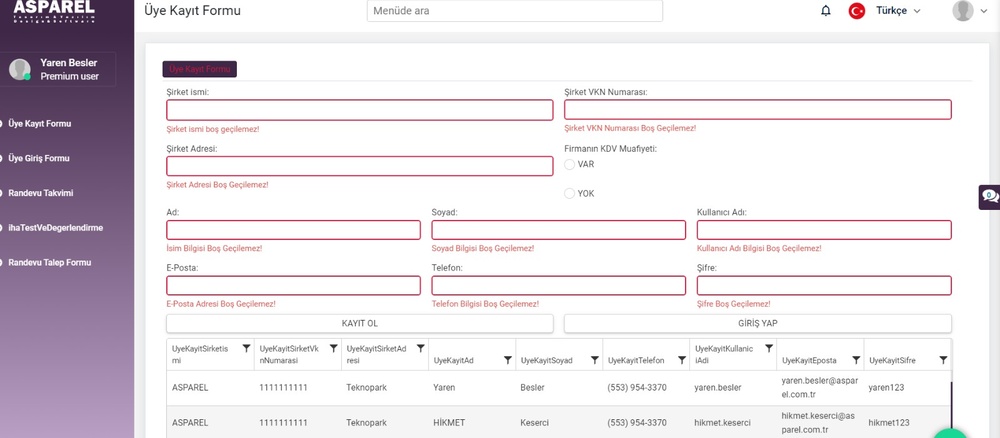This screenshot has height=438, width=1000.
Task: Open the notifications bell
Action: click(x=826, y=11)
